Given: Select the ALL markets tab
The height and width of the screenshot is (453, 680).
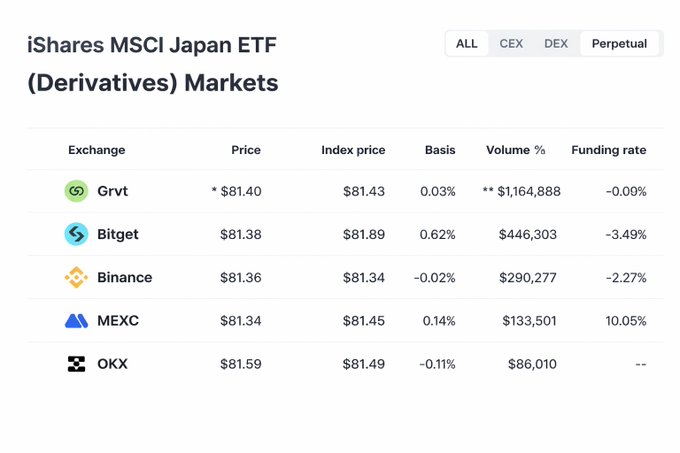Looking at the screenshot, I should point(467,44).
